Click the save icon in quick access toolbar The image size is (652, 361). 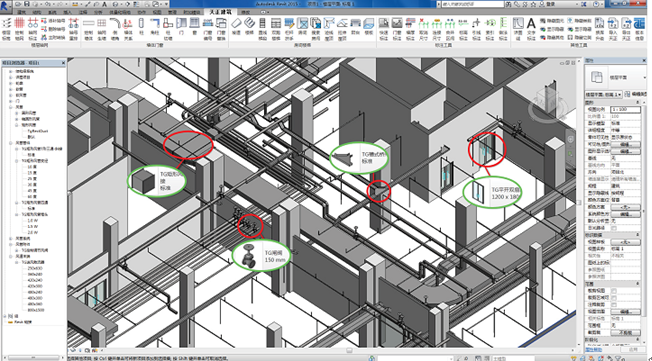pyautogui.click(x=27, y=4)
